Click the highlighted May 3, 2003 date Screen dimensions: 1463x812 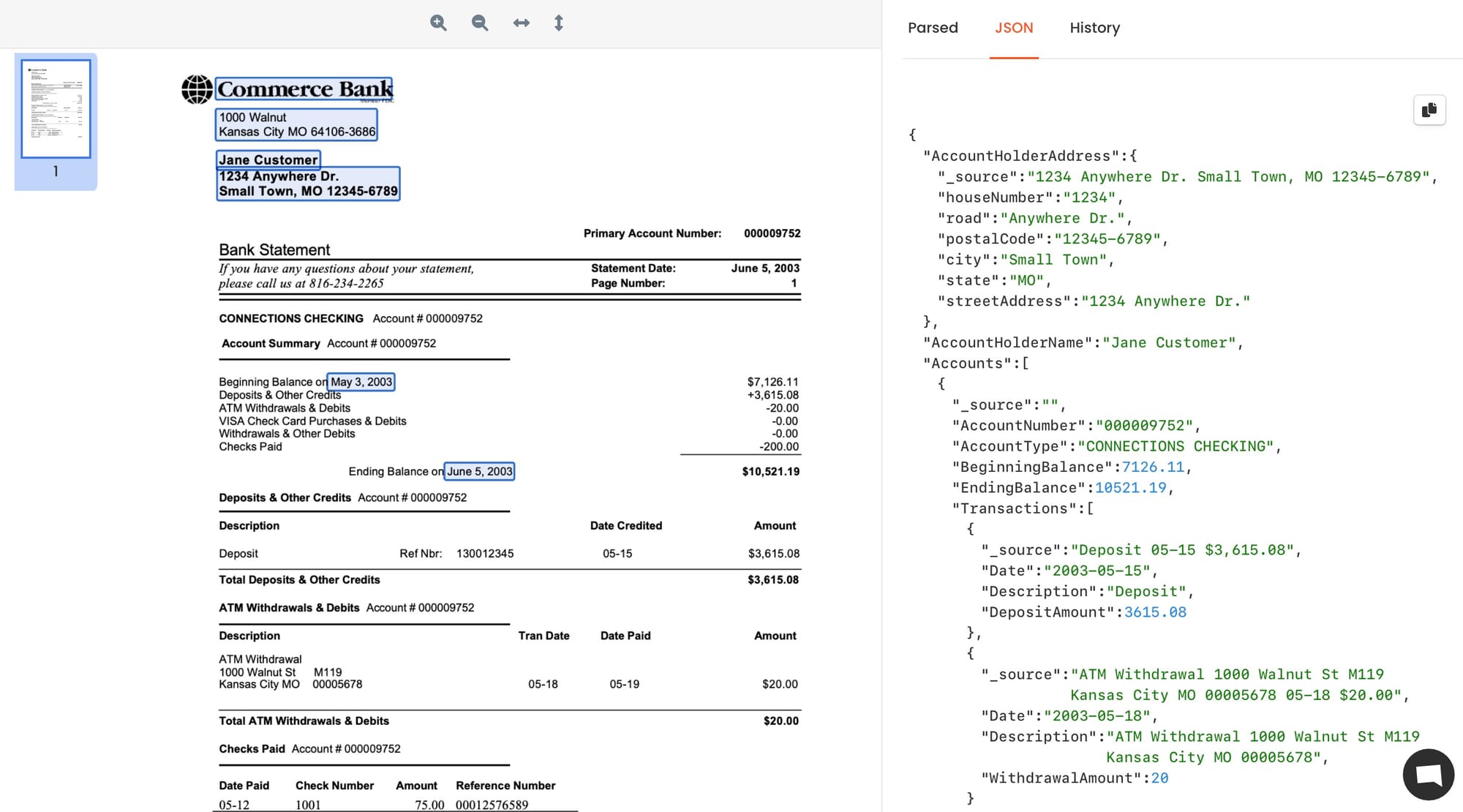361,382
